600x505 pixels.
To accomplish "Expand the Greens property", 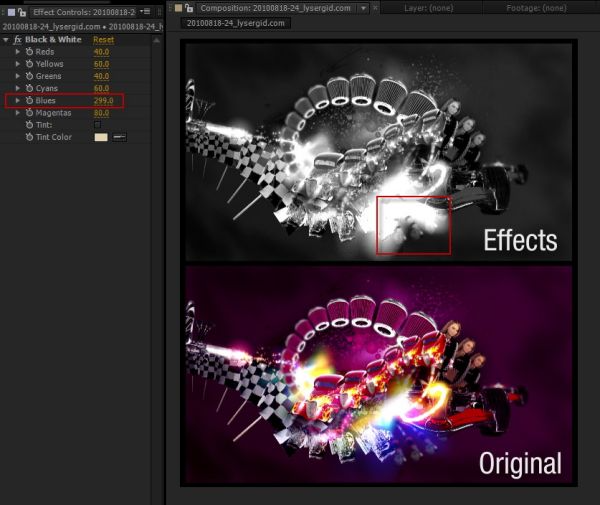I will [x=18, y=76].
